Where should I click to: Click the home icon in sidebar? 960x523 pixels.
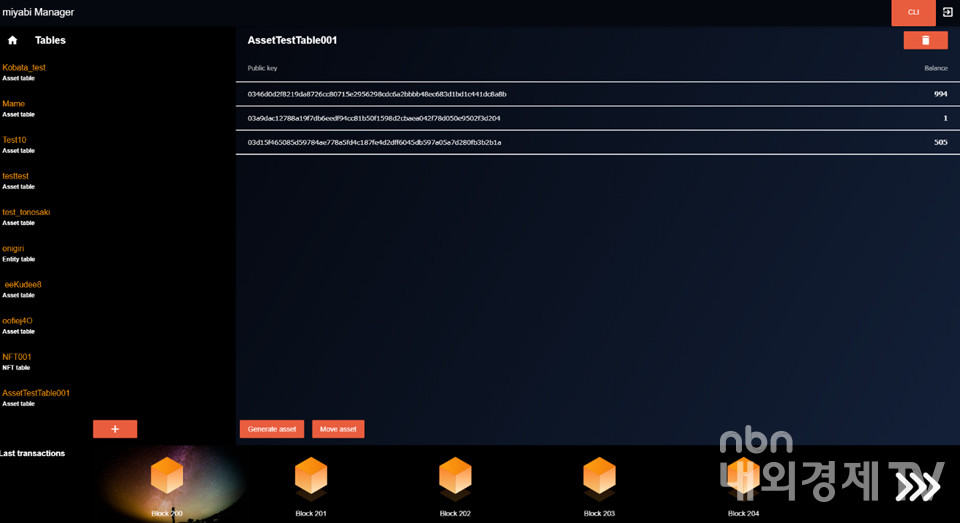click(x=13, y=41)
